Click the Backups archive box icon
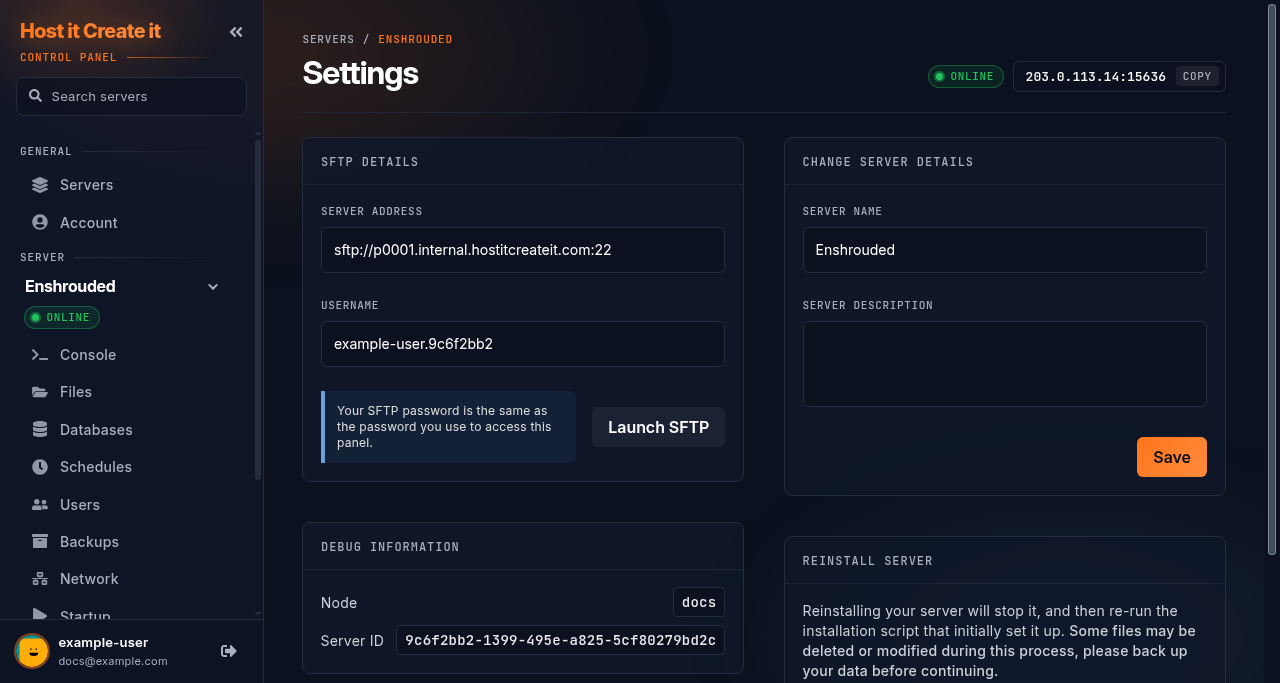Screen dimensions: 1280x683 pyautogui.click(x=40, y=541)
